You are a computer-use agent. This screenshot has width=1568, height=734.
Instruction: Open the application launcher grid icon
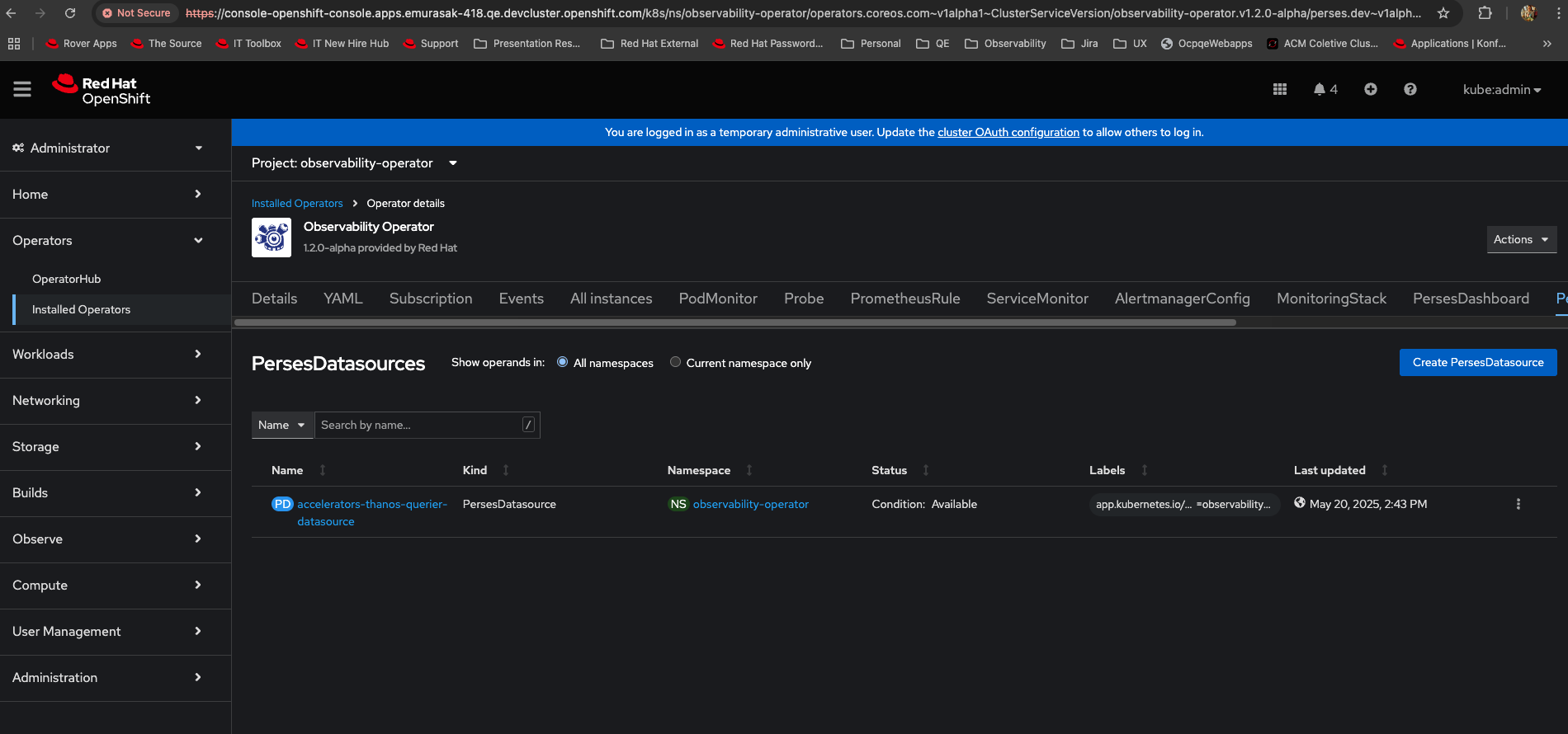click(1280, 89)
